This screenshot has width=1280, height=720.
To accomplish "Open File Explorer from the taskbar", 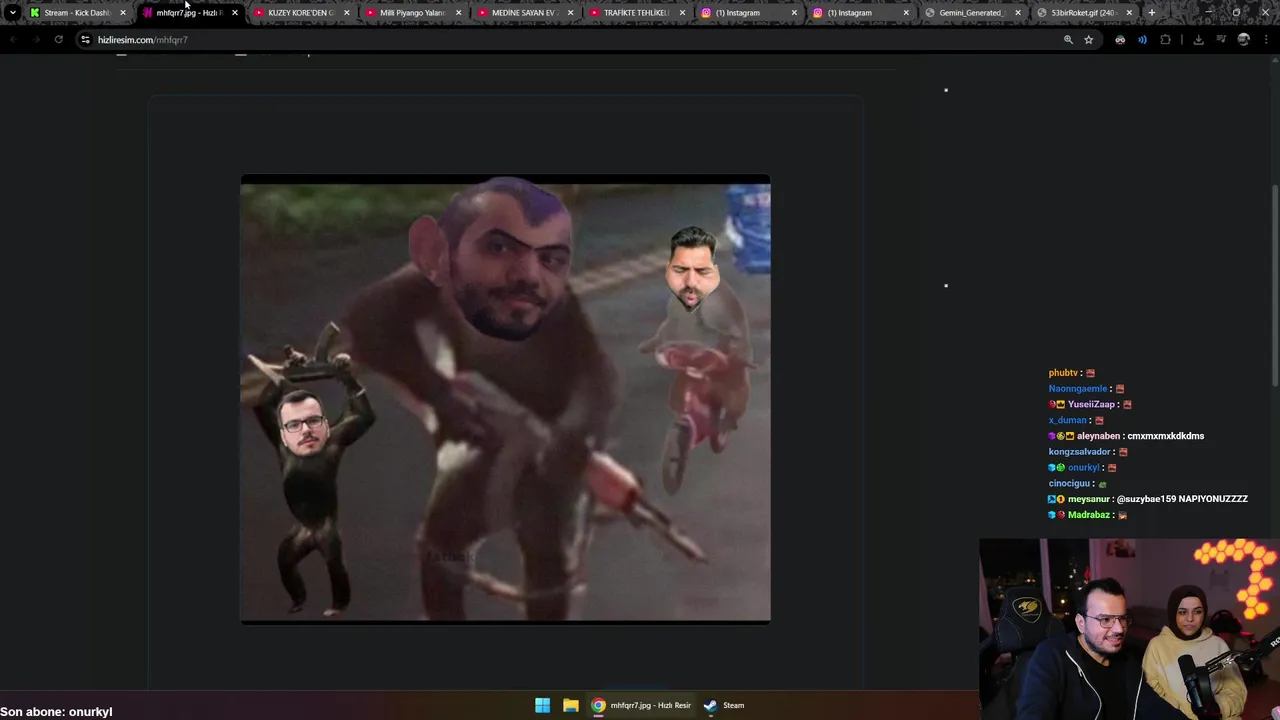I will [570, 705].
